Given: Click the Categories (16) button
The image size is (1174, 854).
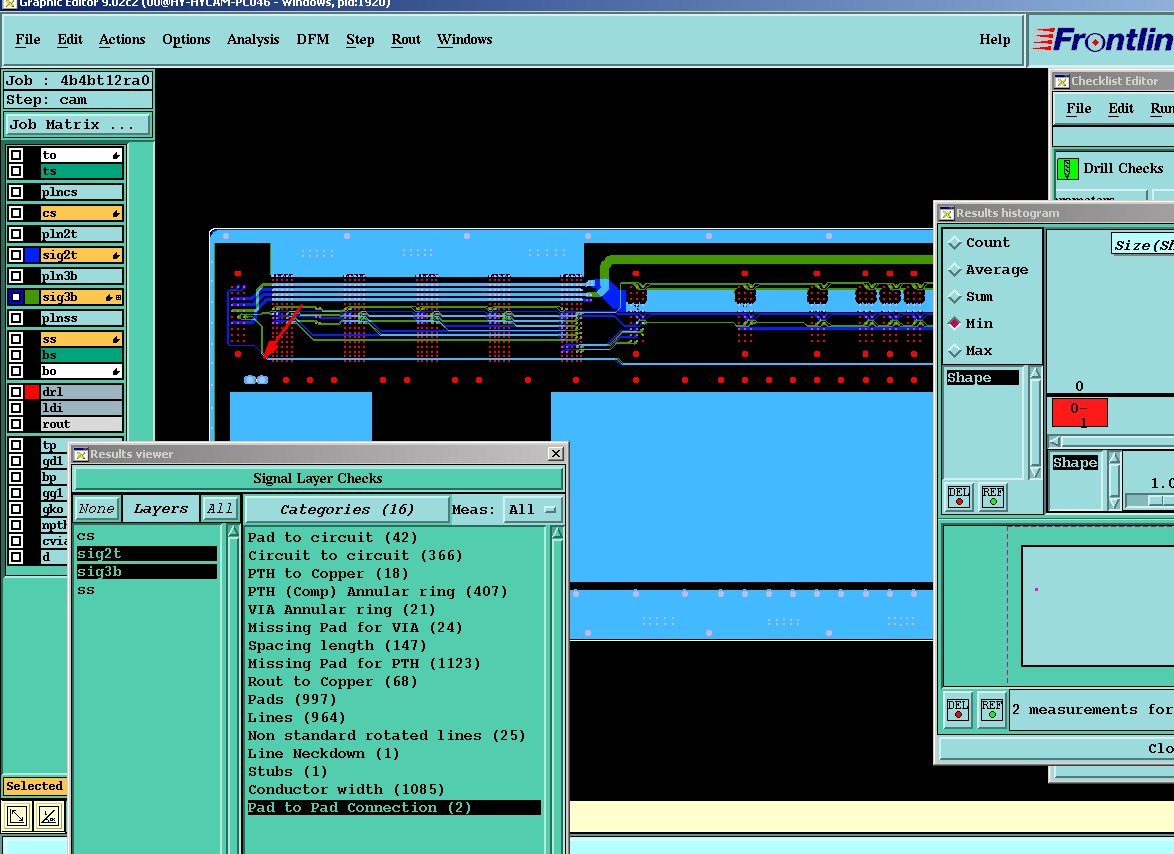Looking at the screenshot, I should (346, 509).
